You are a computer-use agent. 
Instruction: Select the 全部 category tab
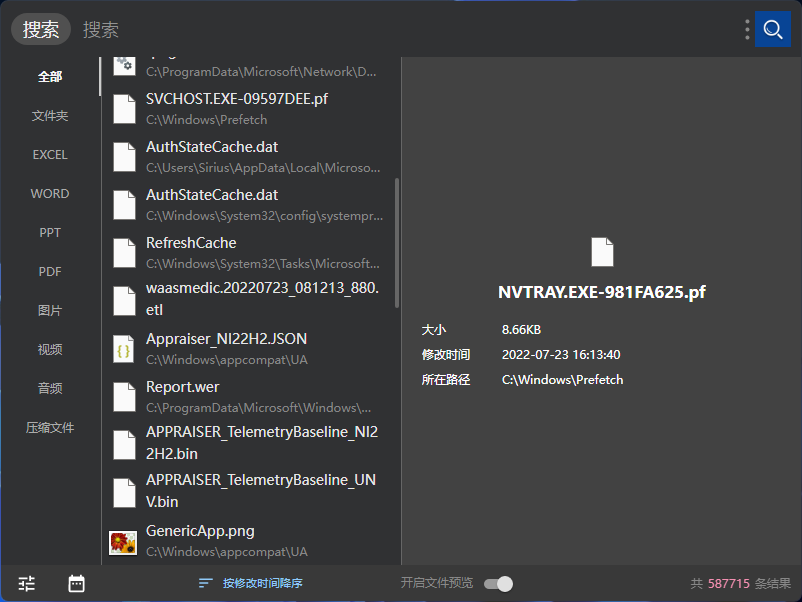50,77
